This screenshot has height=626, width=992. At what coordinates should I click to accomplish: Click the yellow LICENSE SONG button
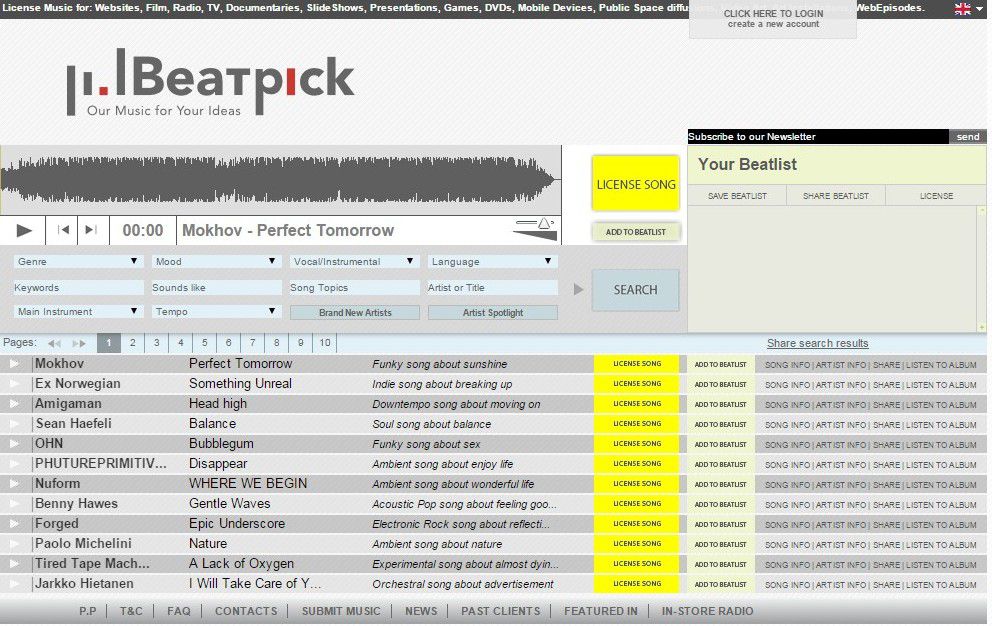(x=636, y=184)
